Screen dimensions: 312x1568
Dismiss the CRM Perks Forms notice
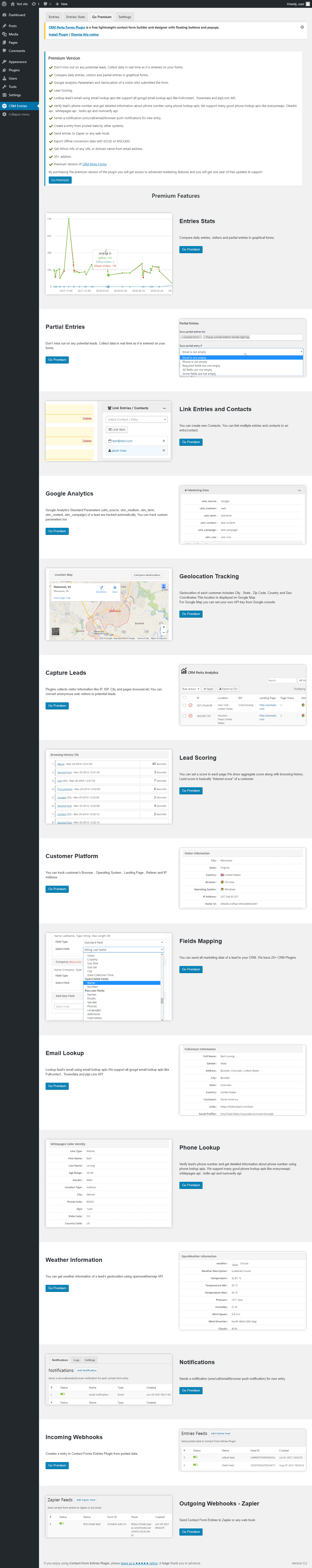(x=302, y=27)
